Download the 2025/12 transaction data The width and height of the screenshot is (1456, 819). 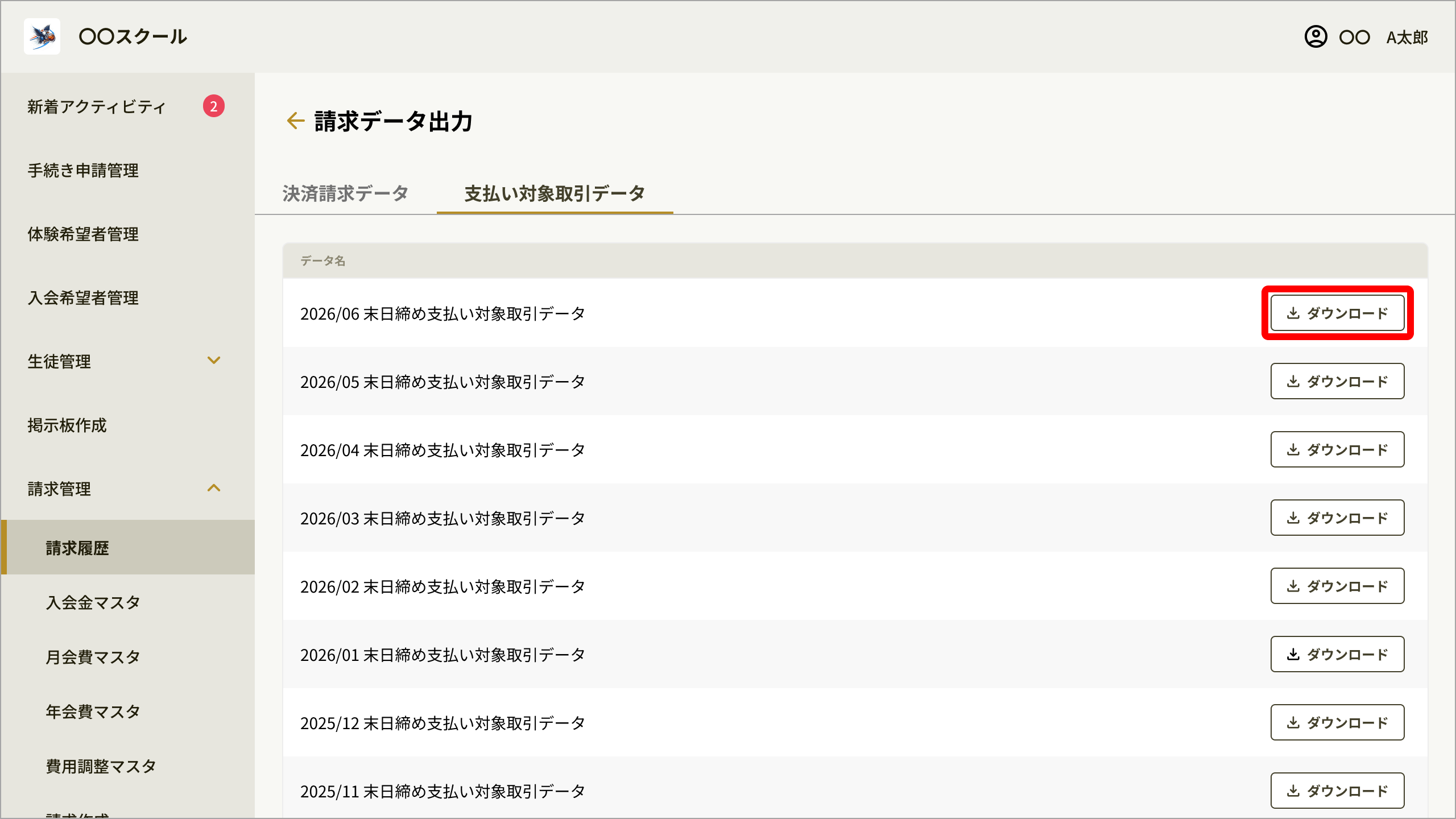[1337, 722]
